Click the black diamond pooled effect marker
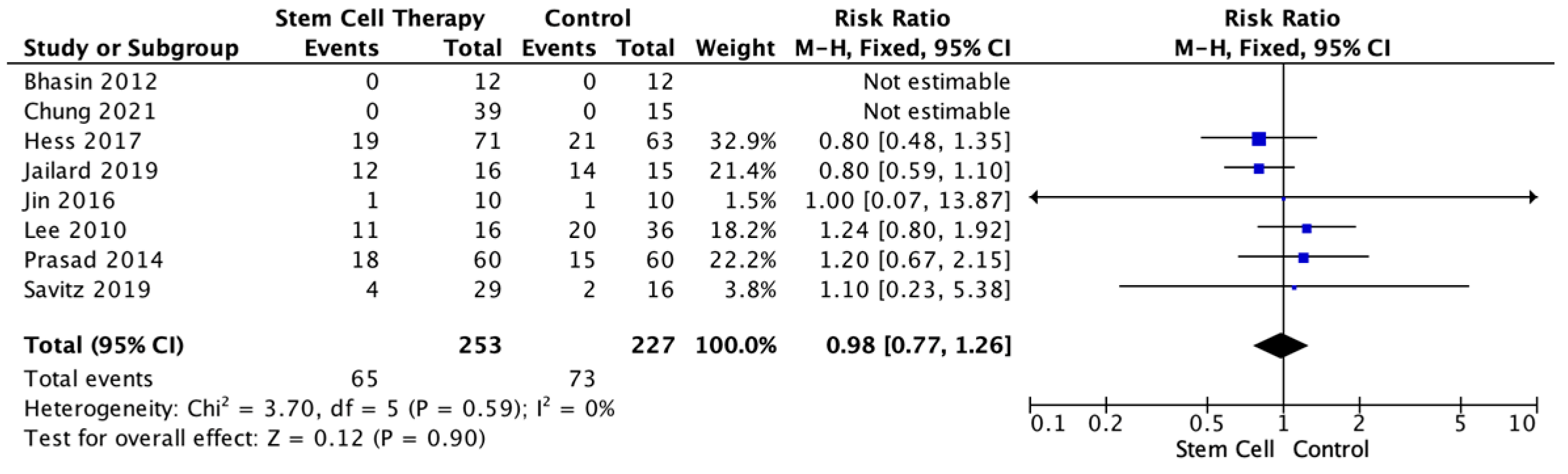 click(1280, 346)
